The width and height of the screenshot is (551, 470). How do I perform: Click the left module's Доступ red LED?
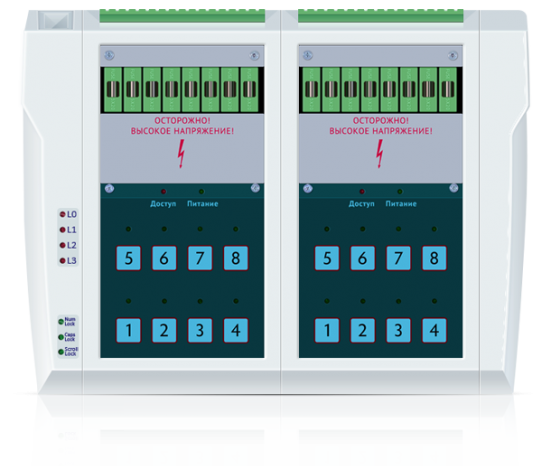point(163,192)
